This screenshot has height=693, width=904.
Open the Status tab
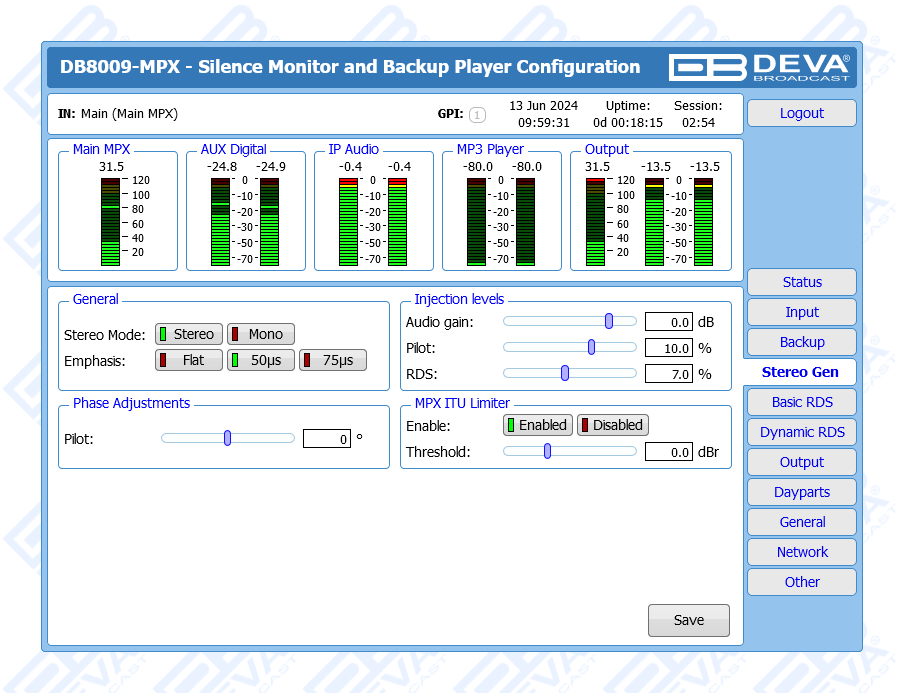pyautogui.click(x=801, y=282)
